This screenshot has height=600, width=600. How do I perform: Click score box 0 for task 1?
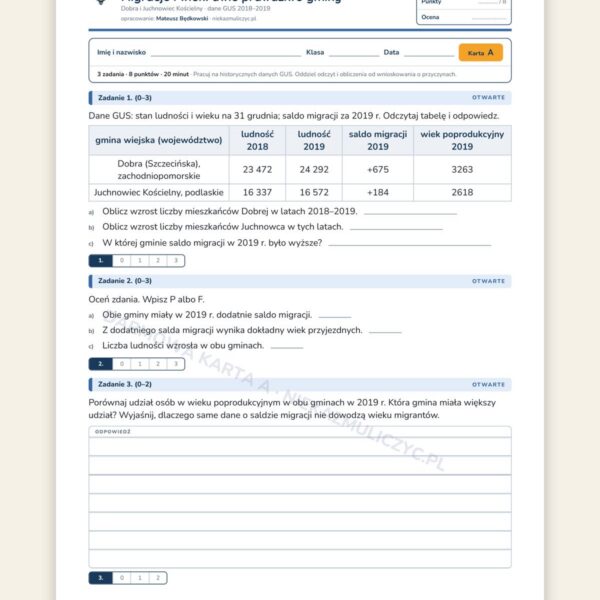point(122,261)
